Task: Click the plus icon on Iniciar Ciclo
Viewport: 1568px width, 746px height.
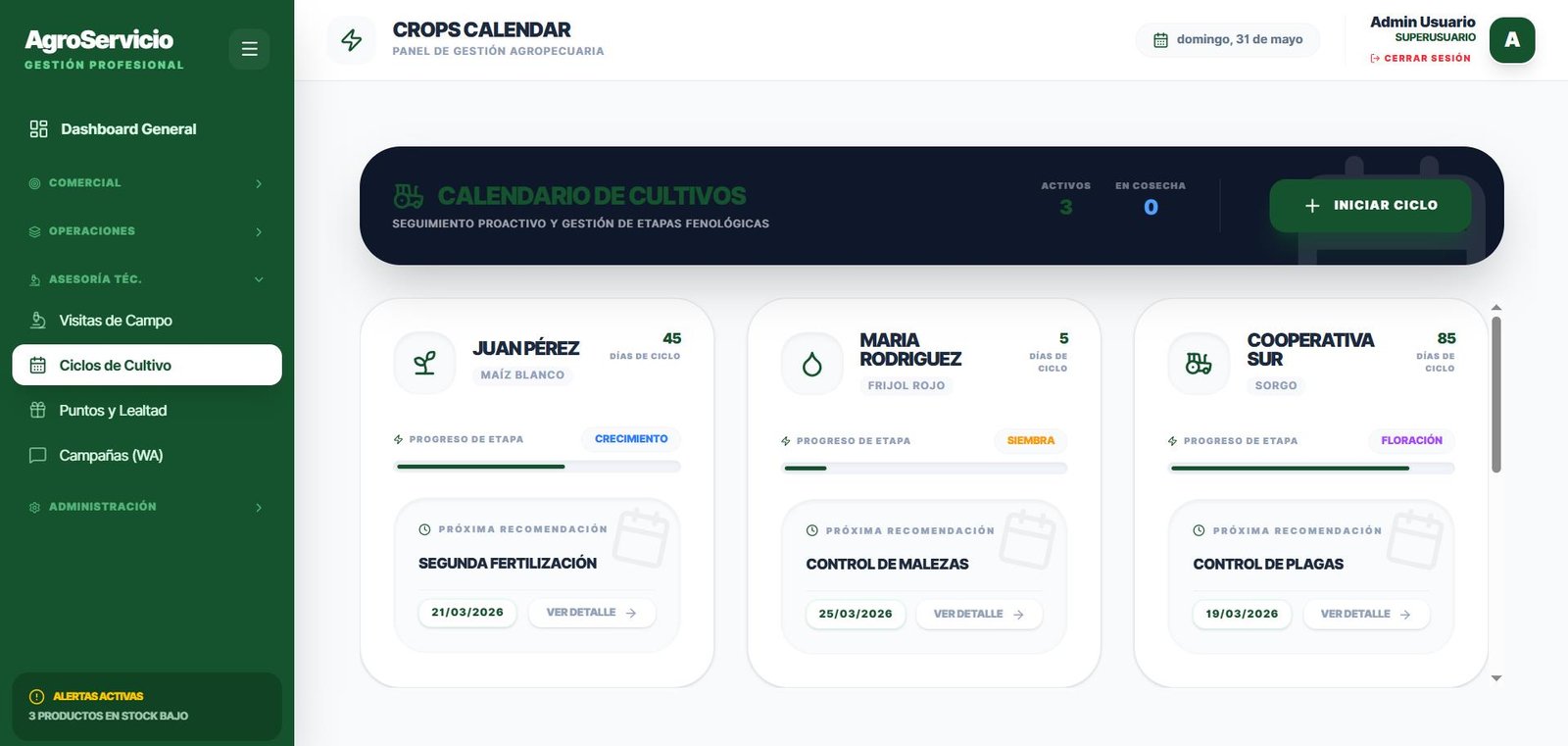Action: 1312,206
